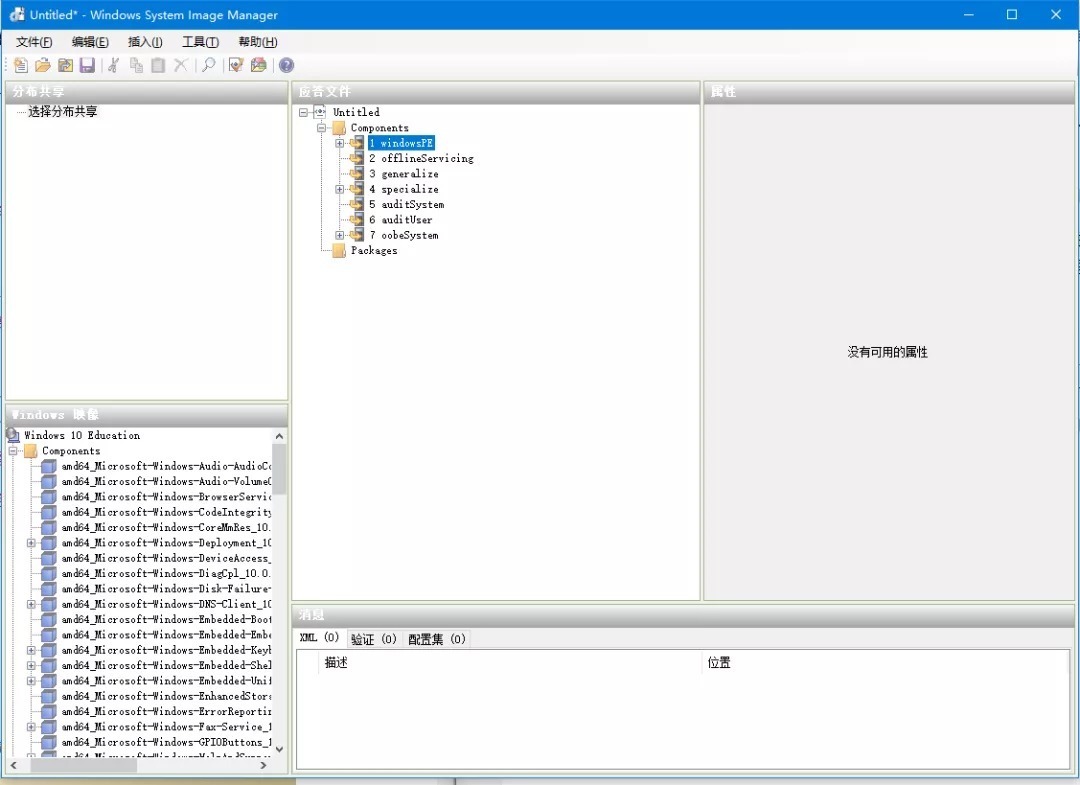The width and height of the screenshot is (1080, 785).
Task: Collapse the Untitled answer file node
Action: pyautogui.click(x=303, y=112)
